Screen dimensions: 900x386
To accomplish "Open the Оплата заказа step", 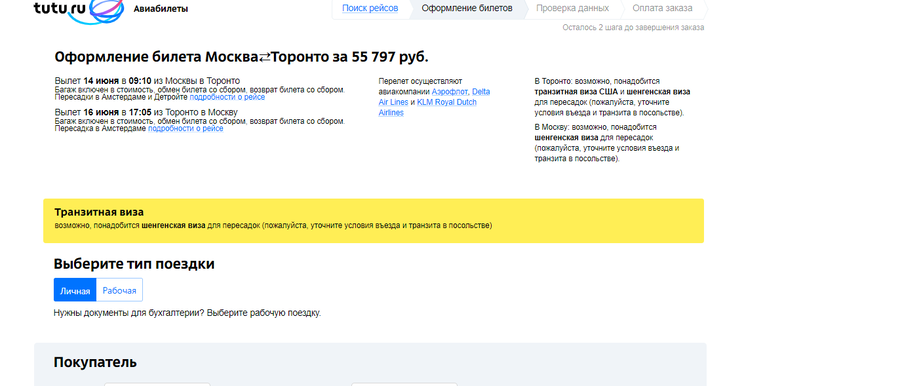I will pyautogui.click(x=662, y=9).
